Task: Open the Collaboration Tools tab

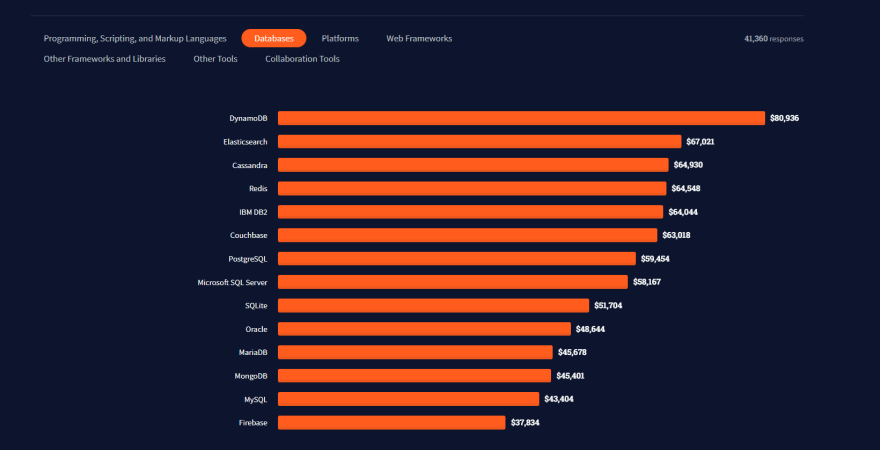Action: (302, 59)
